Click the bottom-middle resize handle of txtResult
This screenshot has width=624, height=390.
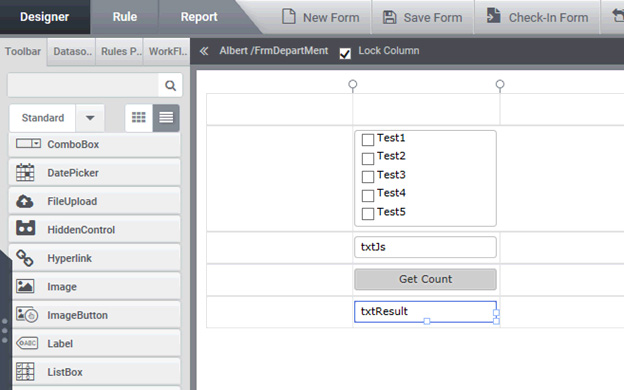coord(427,321)
